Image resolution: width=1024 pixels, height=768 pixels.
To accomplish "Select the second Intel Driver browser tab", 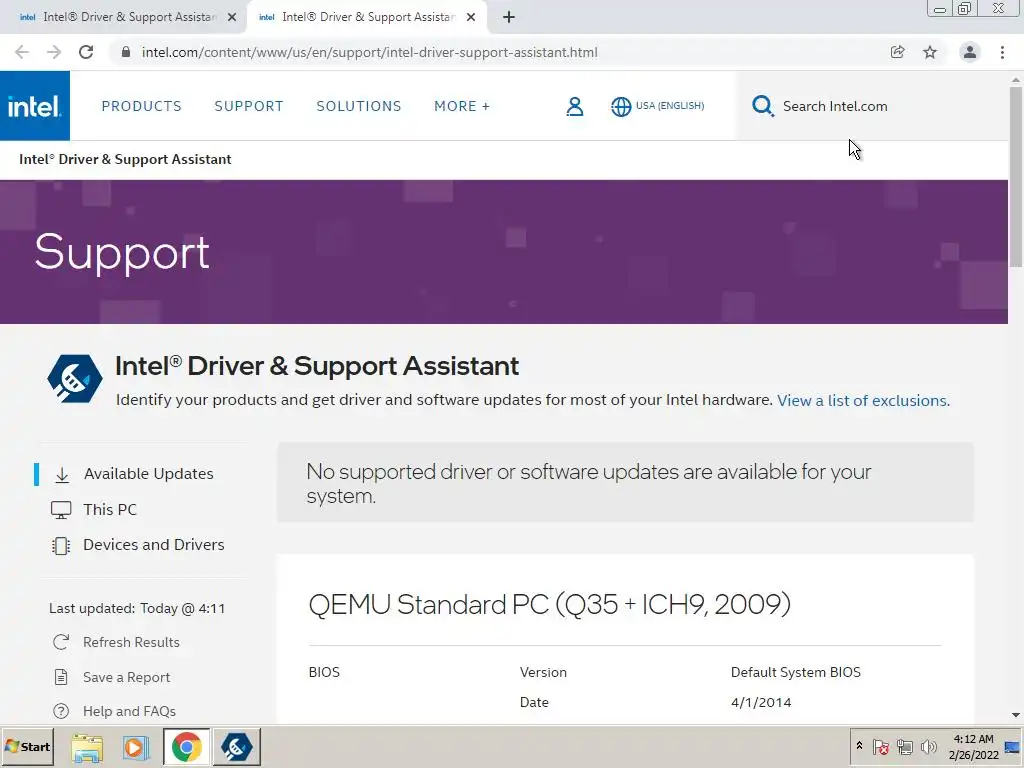I will pyautogui.click(x=366, y=17).
